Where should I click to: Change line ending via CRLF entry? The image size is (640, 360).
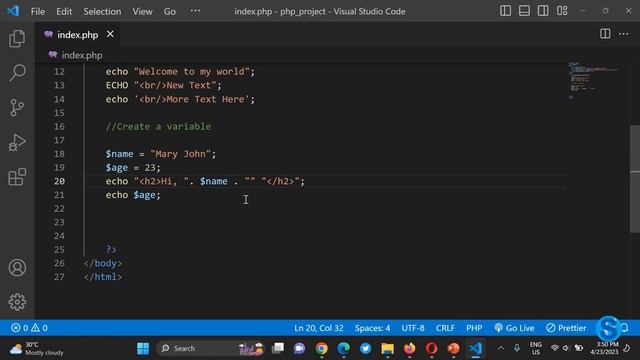click(x=445, y=328)
